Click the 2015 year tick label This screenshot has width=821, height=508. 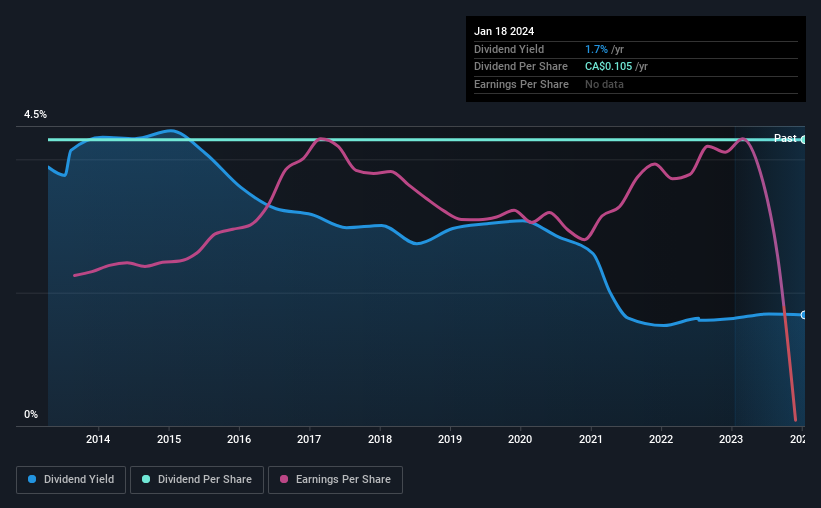point(169,439)
